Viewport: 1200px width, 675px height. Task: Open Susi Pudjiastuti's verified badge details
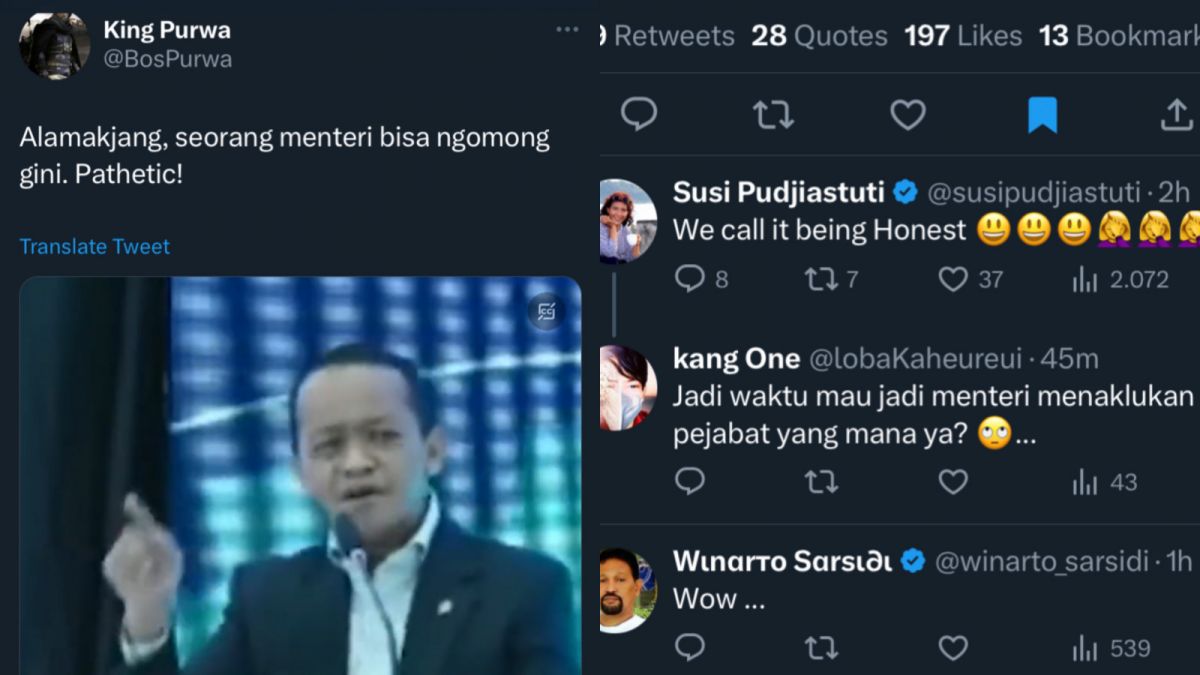click(x=906, y=190)
